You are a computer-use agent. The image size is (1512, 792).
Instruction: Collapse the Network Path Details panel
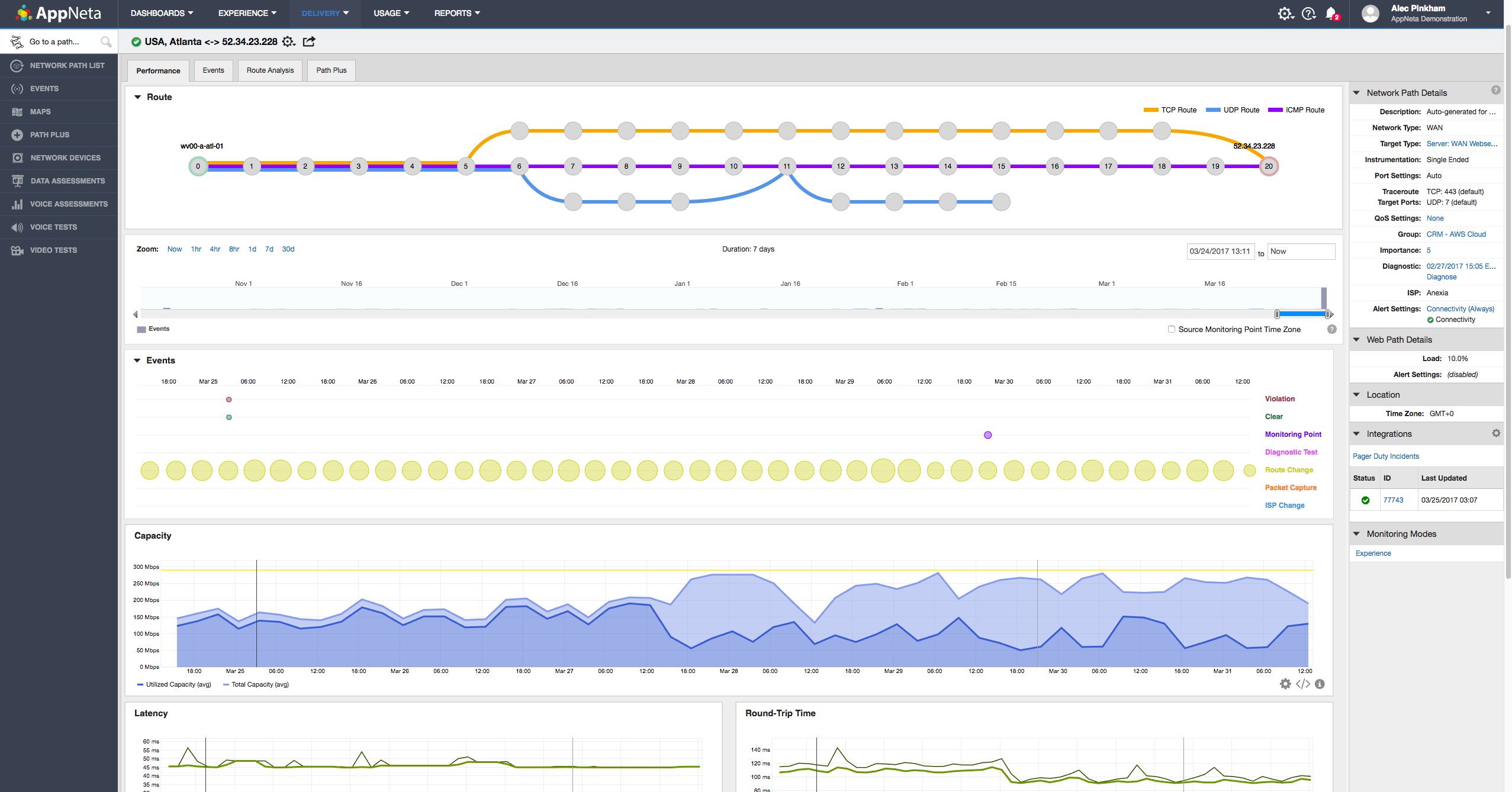click(x=1356, y=93)
